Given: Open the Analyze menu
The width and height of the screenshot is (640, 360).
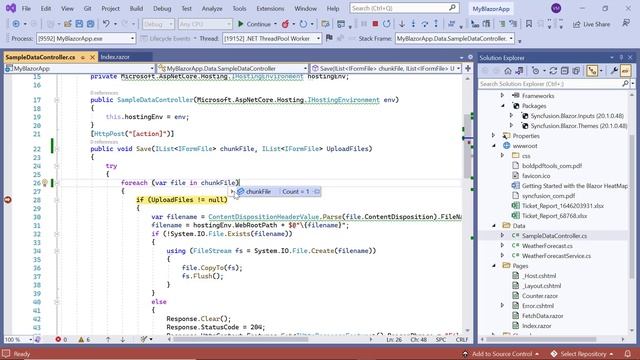Looking at the screenshot, I should click(212, 8).
